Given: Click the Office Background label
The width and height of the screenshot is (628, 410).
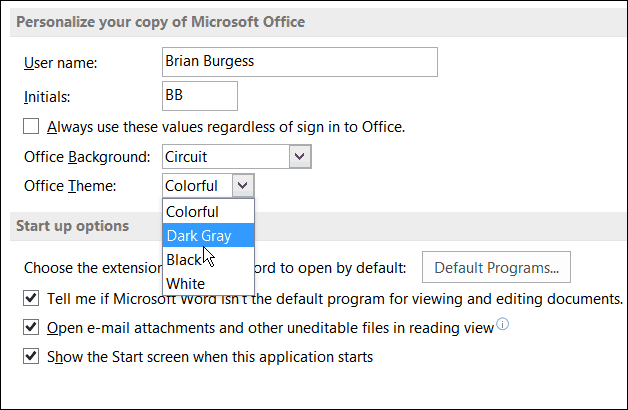Looking at the screenshot, I should [x=87, y=157].
